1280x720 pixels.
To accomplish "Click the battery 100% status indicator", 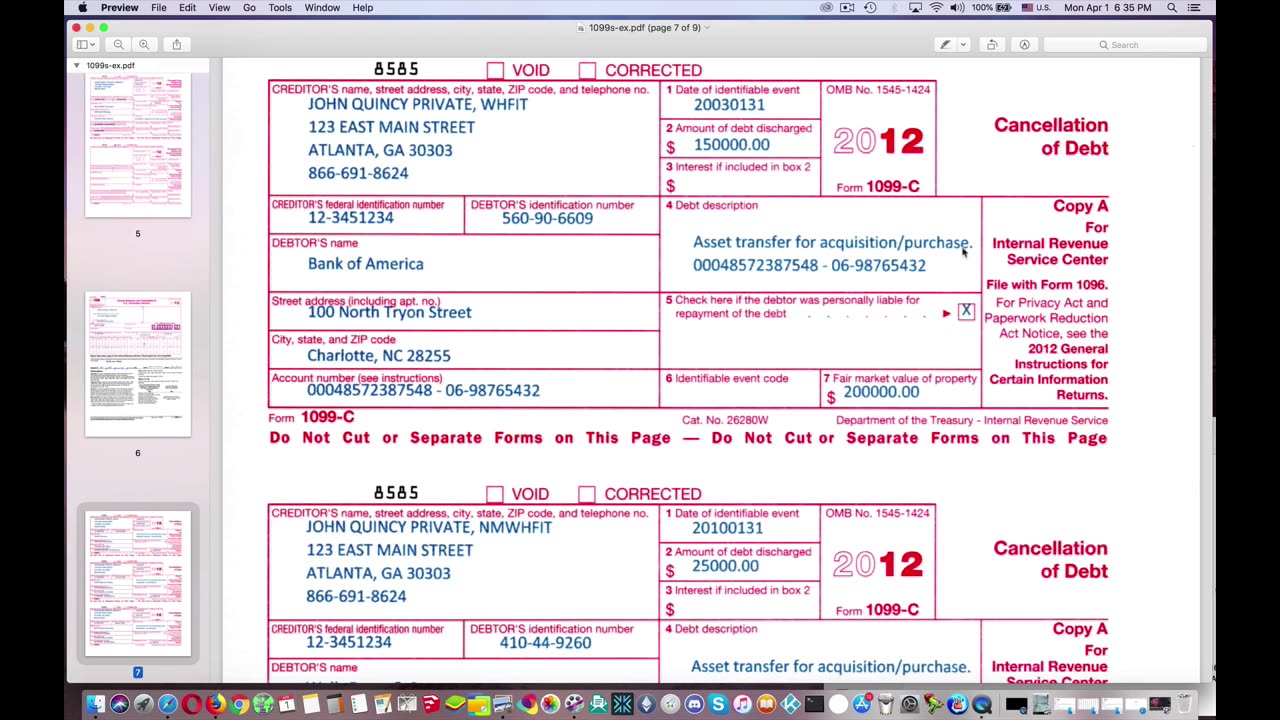I will [992, 8].
